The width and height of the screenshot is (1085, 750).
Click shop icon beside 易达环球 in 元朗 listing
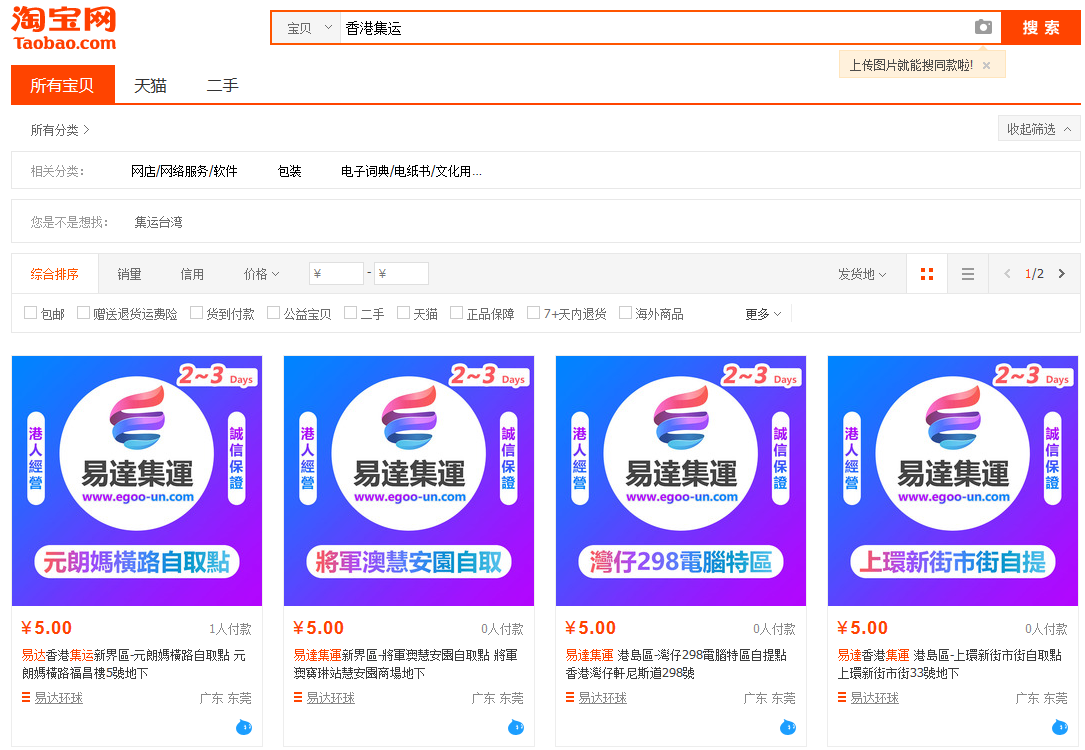coord(26,697)
